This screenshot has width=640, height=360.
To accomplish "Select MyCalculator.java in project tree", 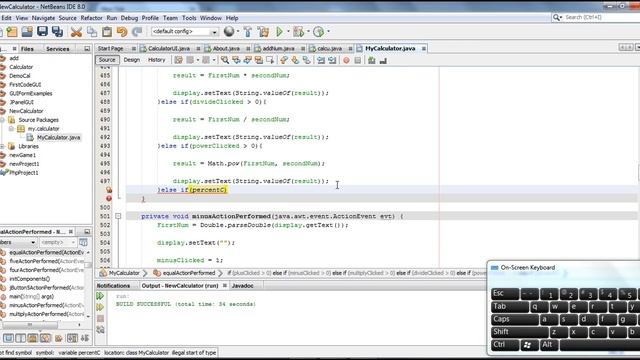I will click(58, 138).
